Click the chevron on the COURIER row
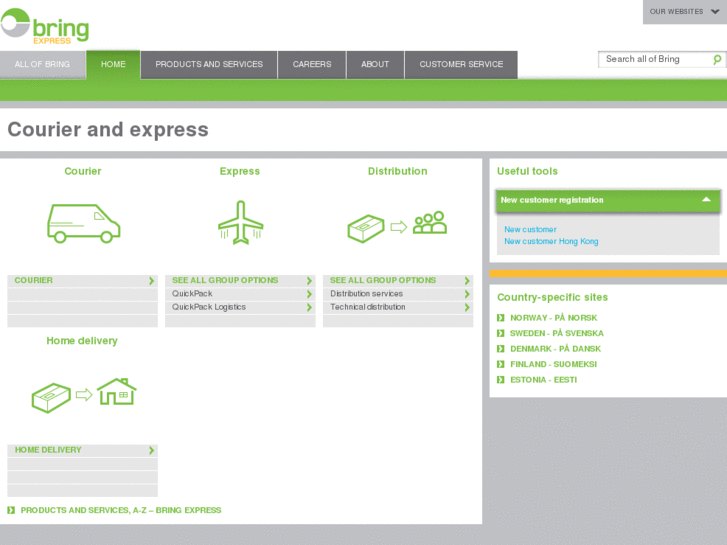This screenshot has height=545, width=727. tap(151, 281)
